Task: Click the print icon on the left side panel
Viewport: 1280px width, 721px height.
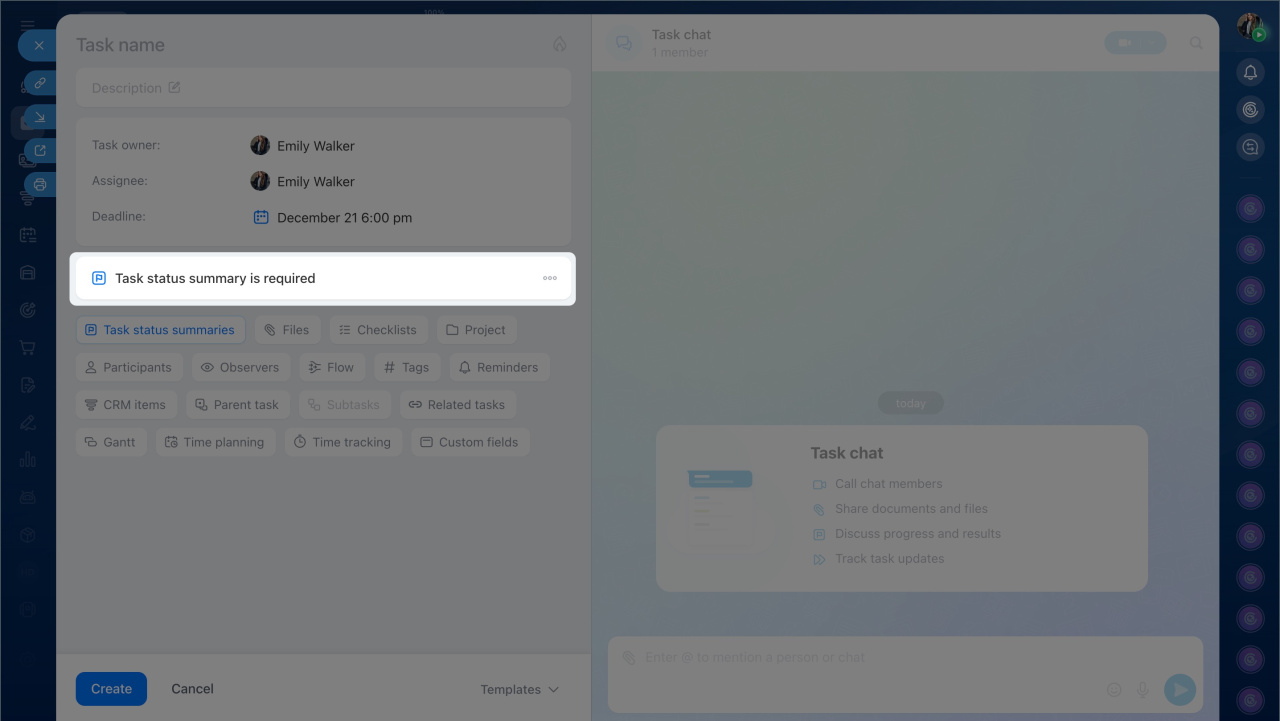Action: point(40,184)
